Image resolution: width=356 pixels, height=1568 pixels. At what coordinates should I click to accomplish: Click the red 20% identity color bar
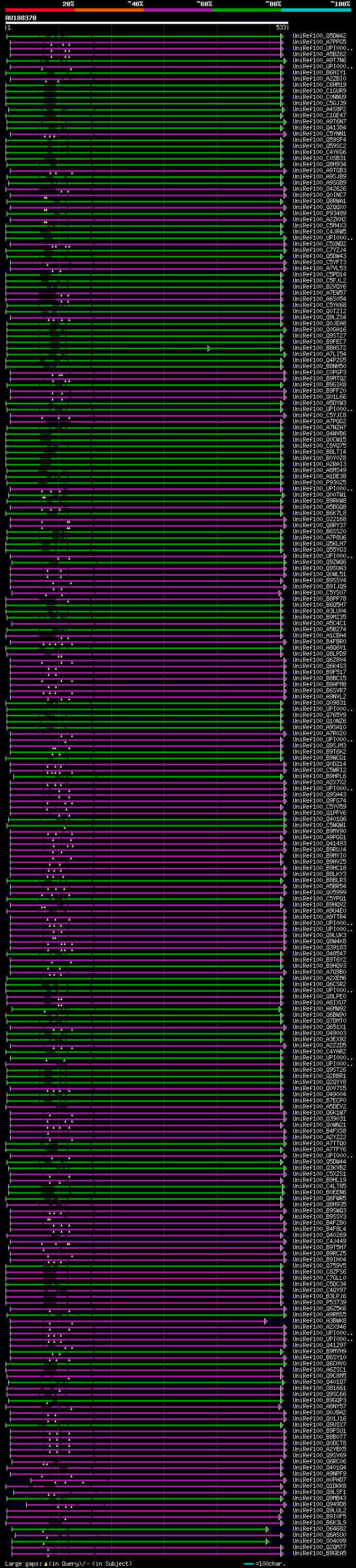(40, 10)
